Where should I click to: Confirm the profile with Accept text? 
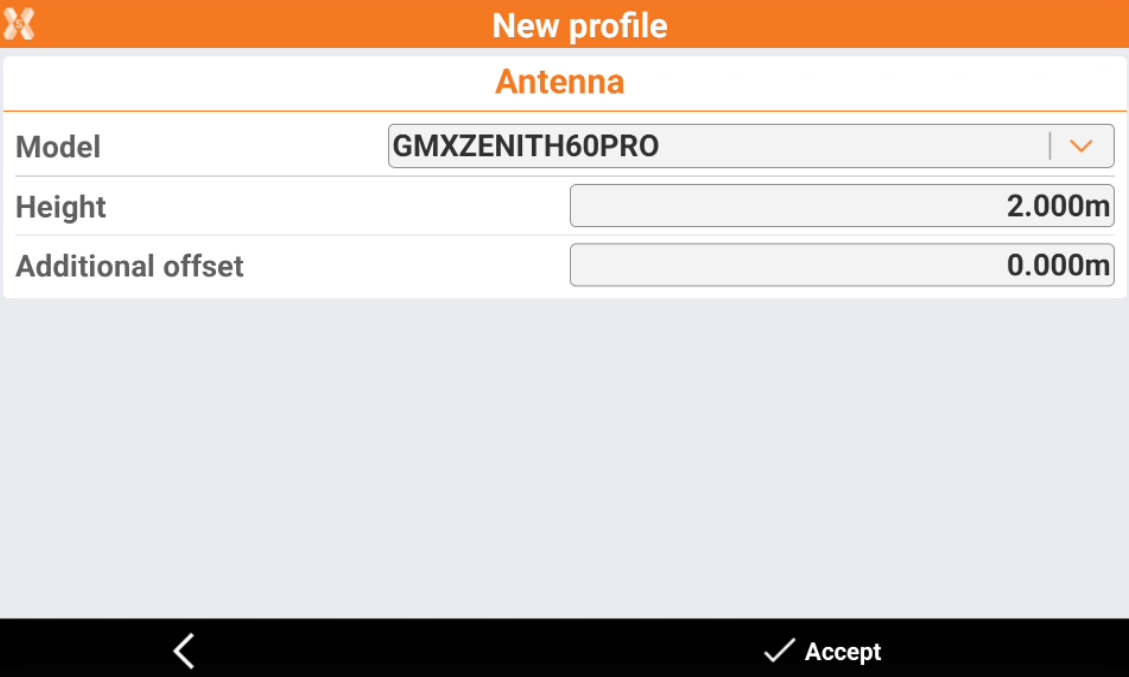click(842, 651)
